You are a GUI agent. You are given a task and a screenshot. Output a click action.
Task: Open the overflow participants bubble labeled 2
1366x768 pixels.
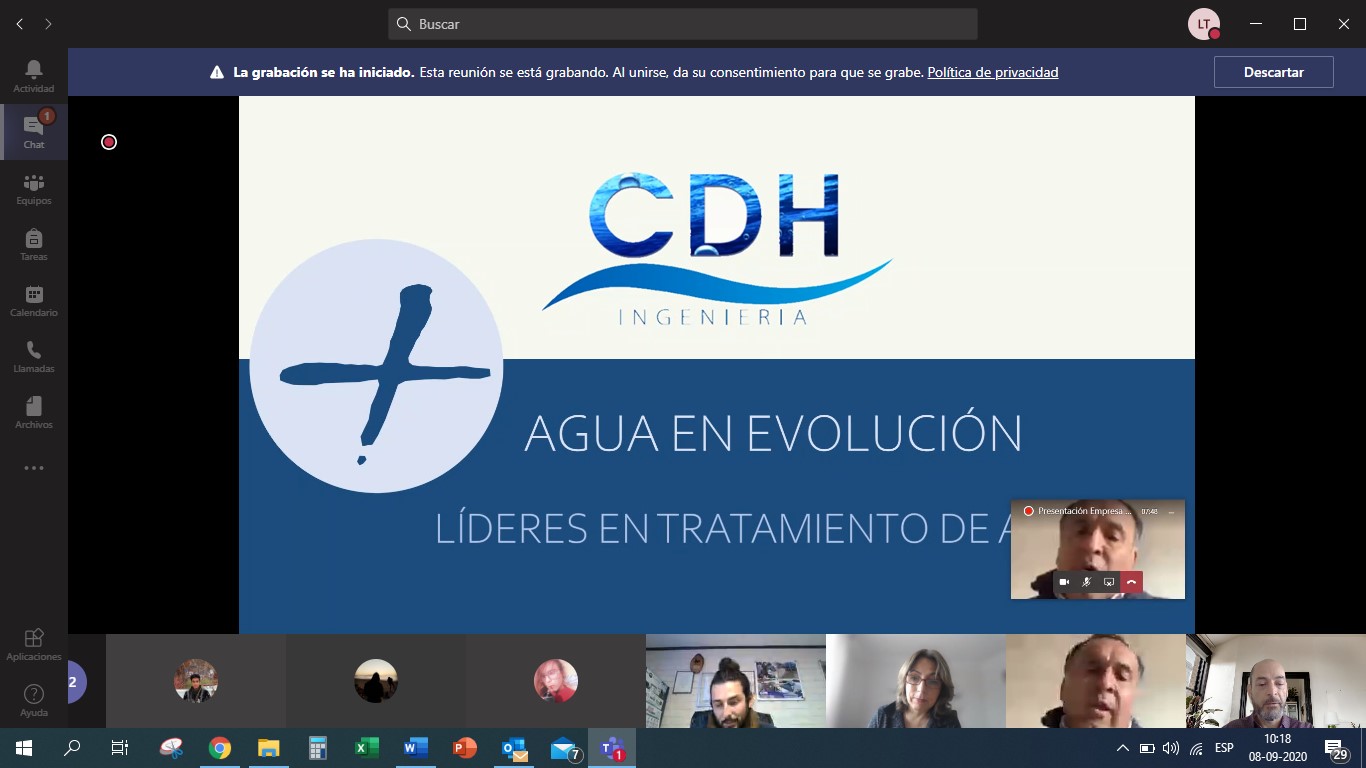click(x=75, y=682)
